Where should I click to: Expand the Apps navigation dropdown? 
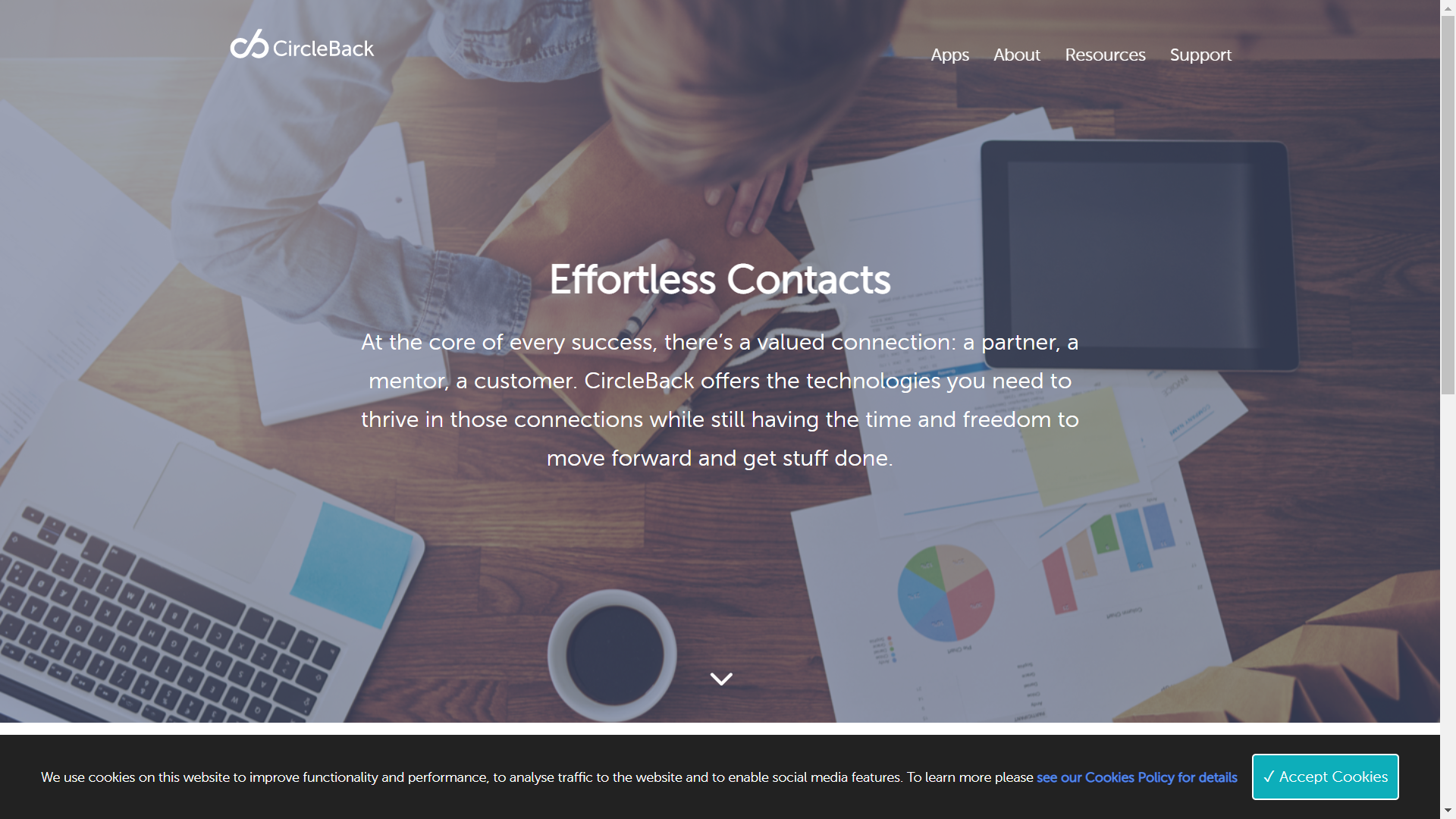point(949,55)
